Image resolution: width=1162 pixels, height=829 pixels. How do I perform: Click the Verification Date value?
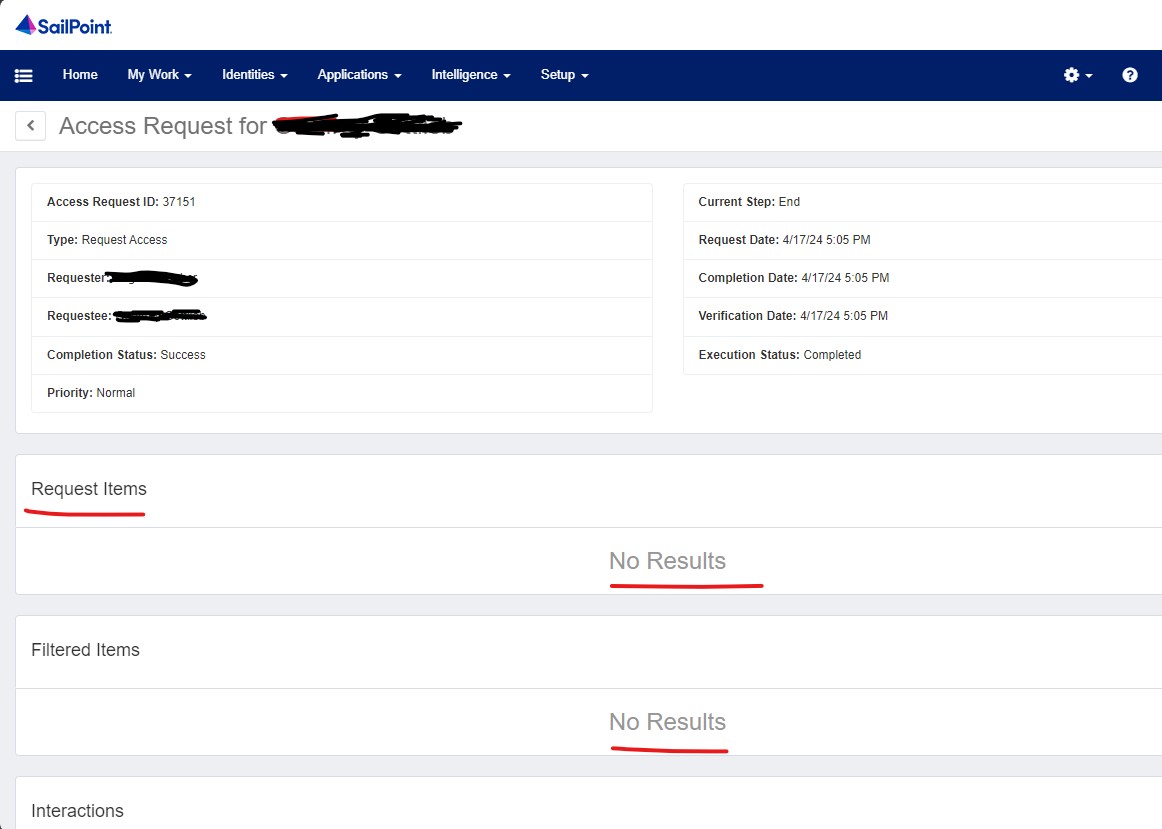click(843, 316)
